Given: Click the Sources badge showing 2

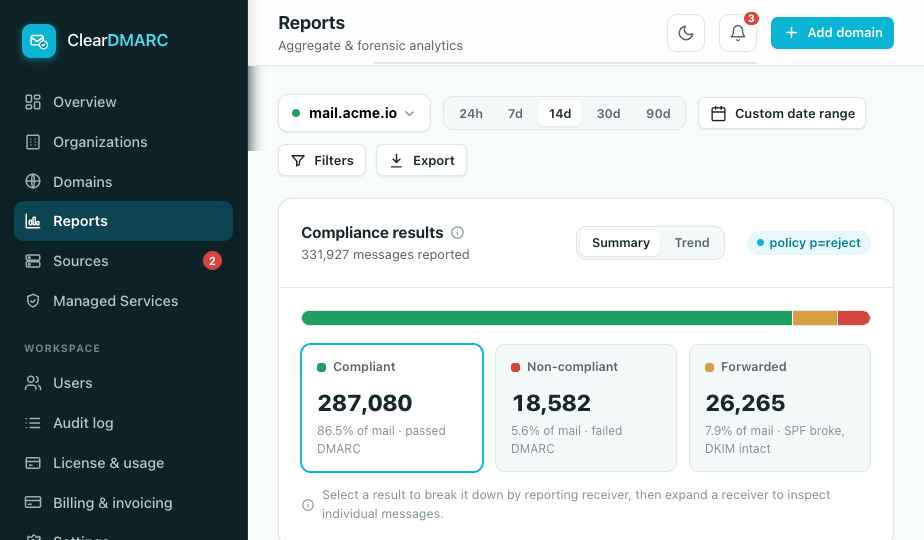Looking at the screenshot, I should pyautogui.click(x=212, y=261).
